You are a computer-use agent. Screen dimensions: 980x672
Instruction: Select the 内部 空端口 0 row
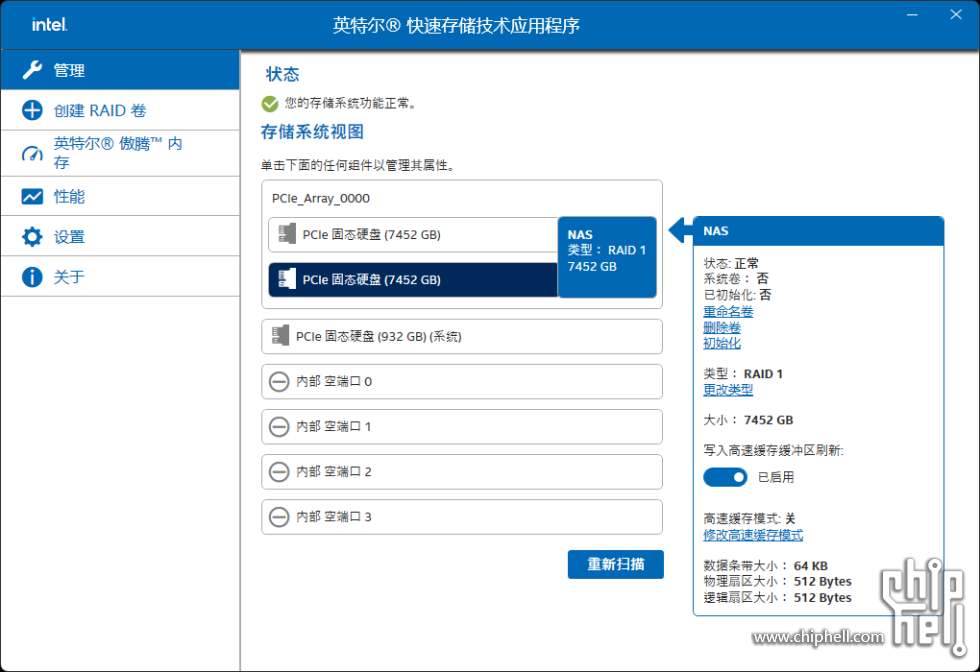(x=462, y=381)
